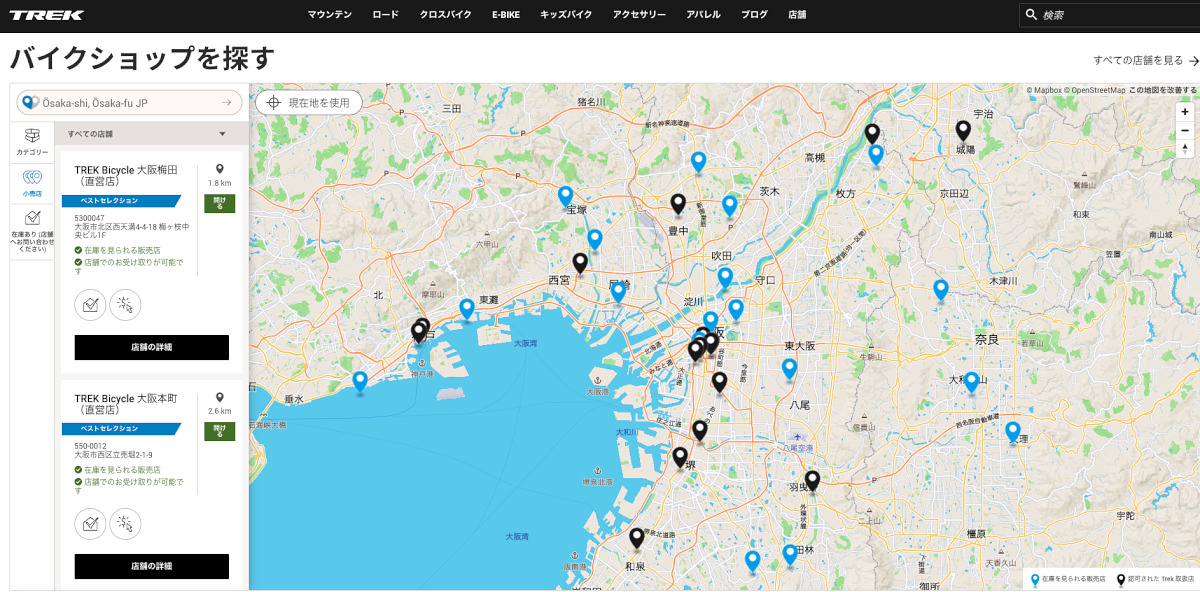
Task: Reset map bearing with compass button
Action: tap(1185, 148)
